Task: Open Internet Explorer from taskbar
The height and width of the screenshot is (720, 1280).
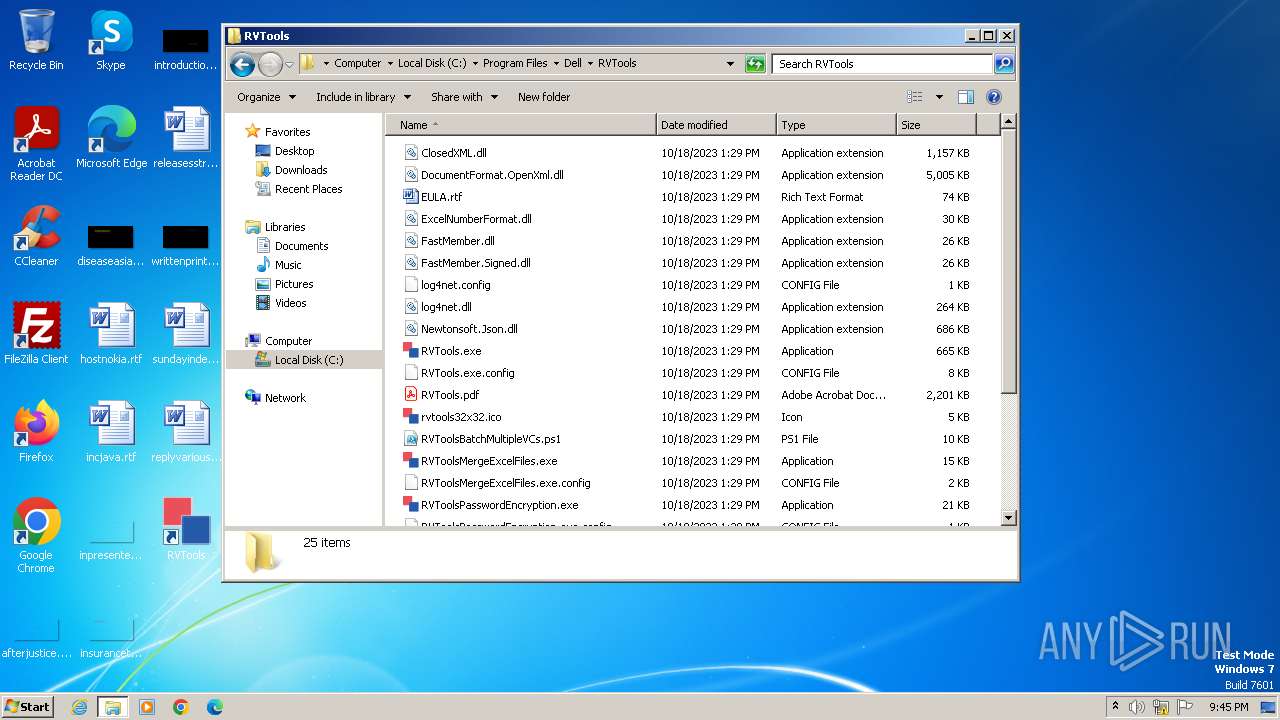Action: [x=80, y=707]
